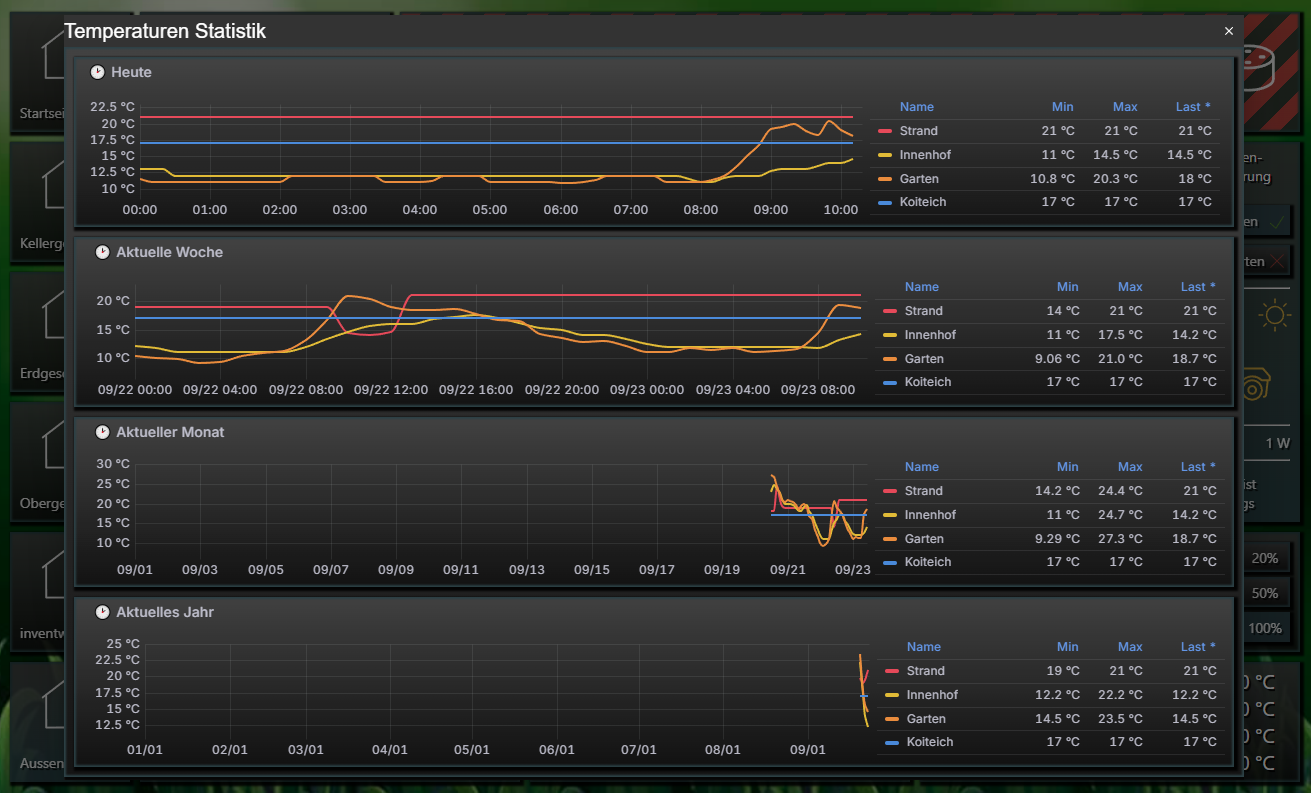Click the clock icon beside Aktueller Monat
Viewport: 1311px width, 793px height.
point(102,432)
